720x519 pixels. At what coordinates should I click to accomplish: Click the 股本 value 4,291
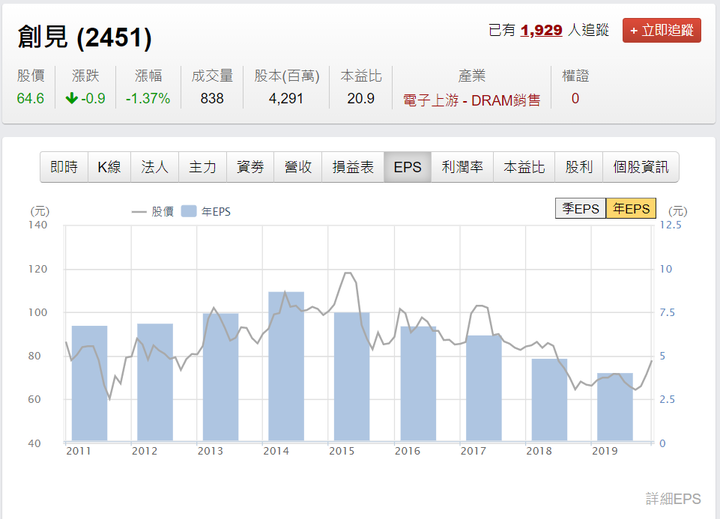tap(286, 98)
